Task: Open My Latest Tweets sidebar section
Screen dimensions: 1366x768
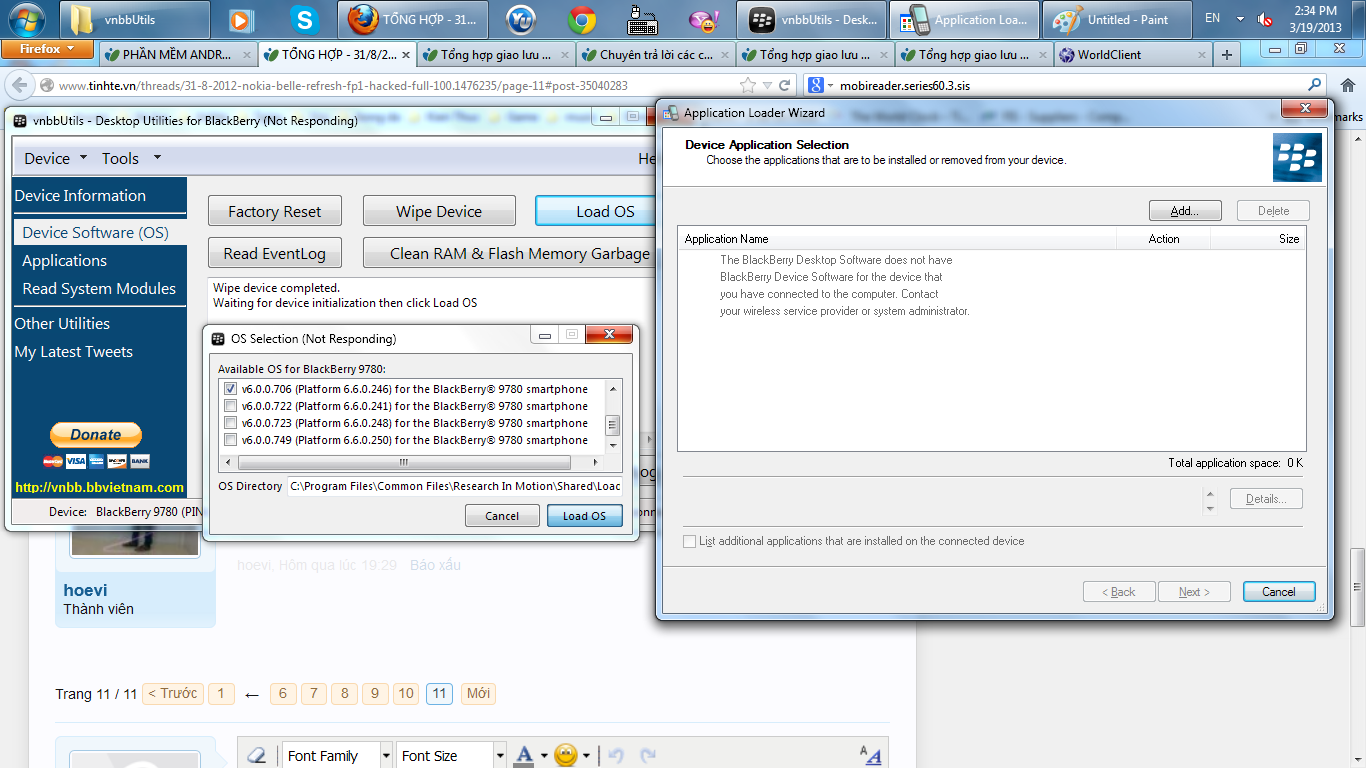Action: point(74,351)
